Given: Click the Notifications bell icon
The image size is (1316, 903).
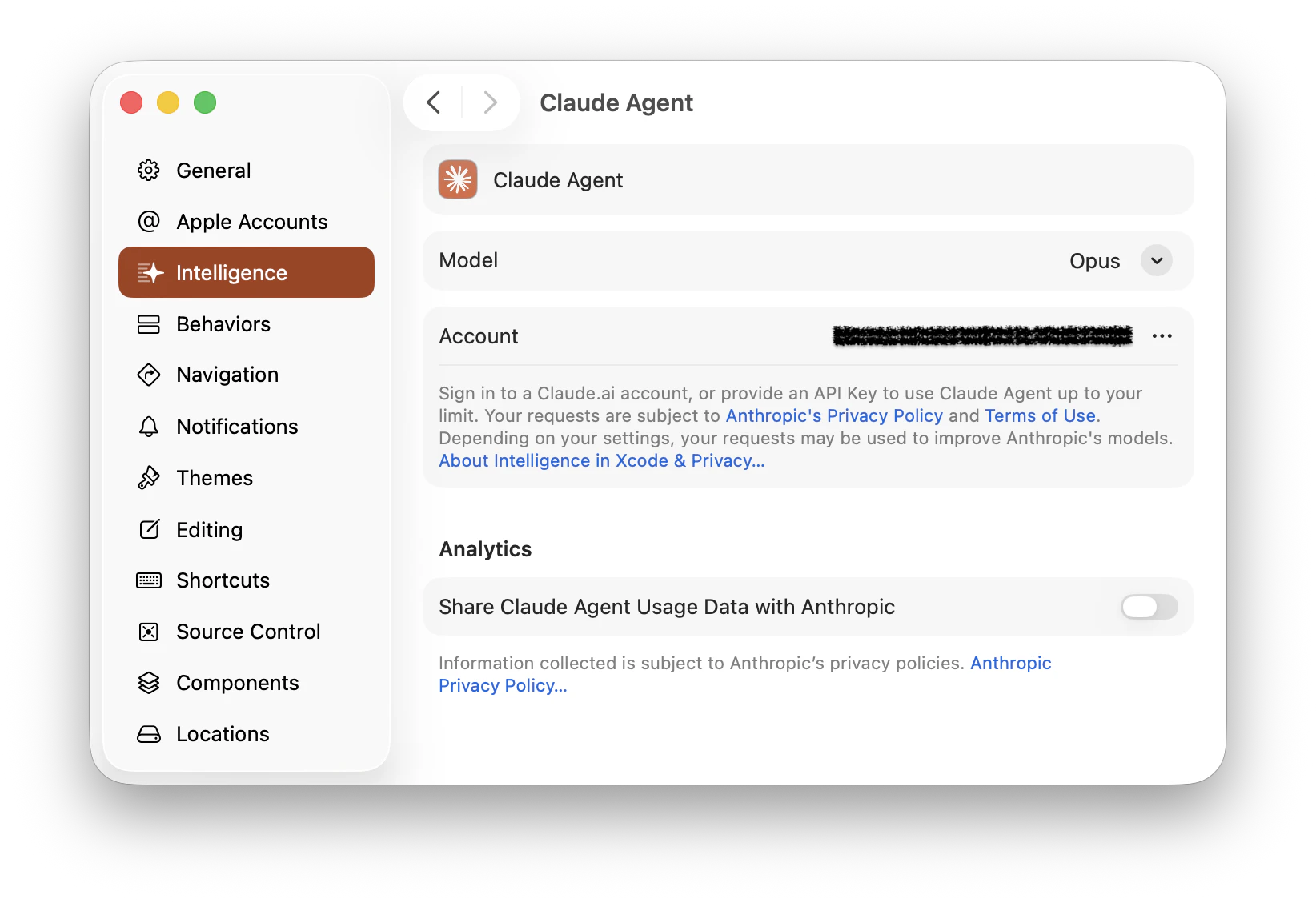Looking at the screenshot, I should (x=149, y=427).
